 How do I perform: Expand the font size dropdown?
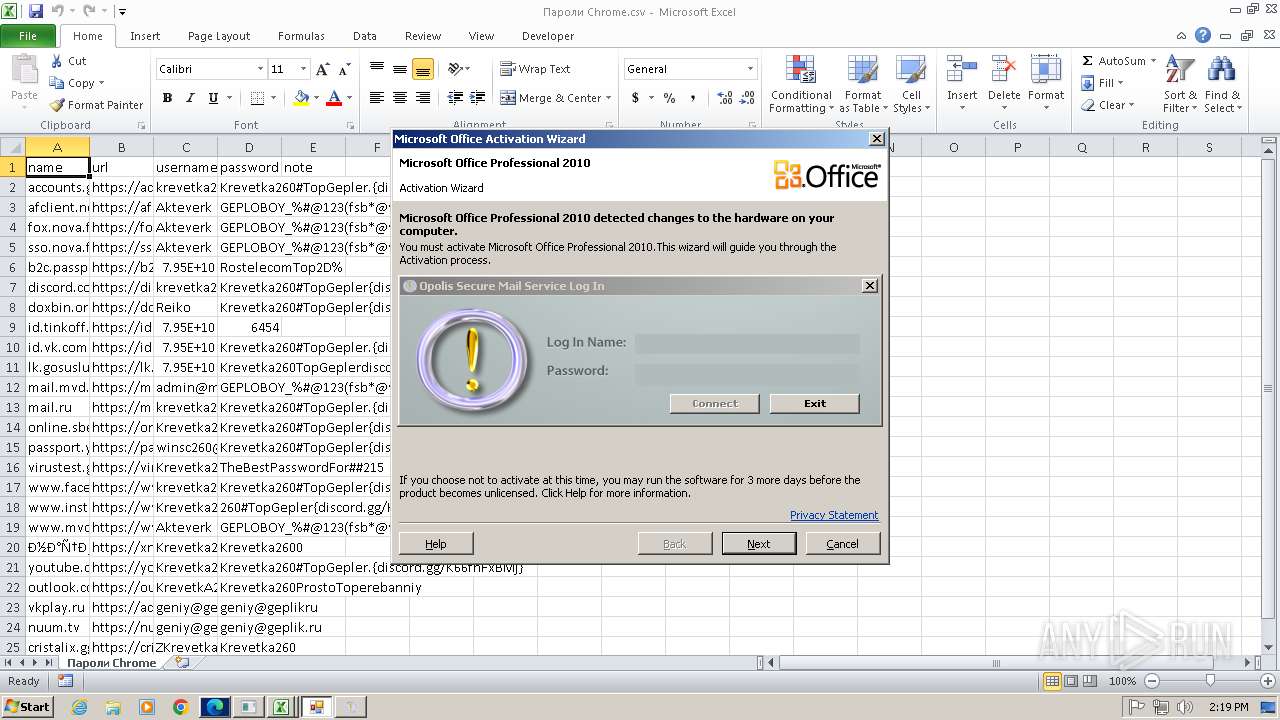(302, 69)
